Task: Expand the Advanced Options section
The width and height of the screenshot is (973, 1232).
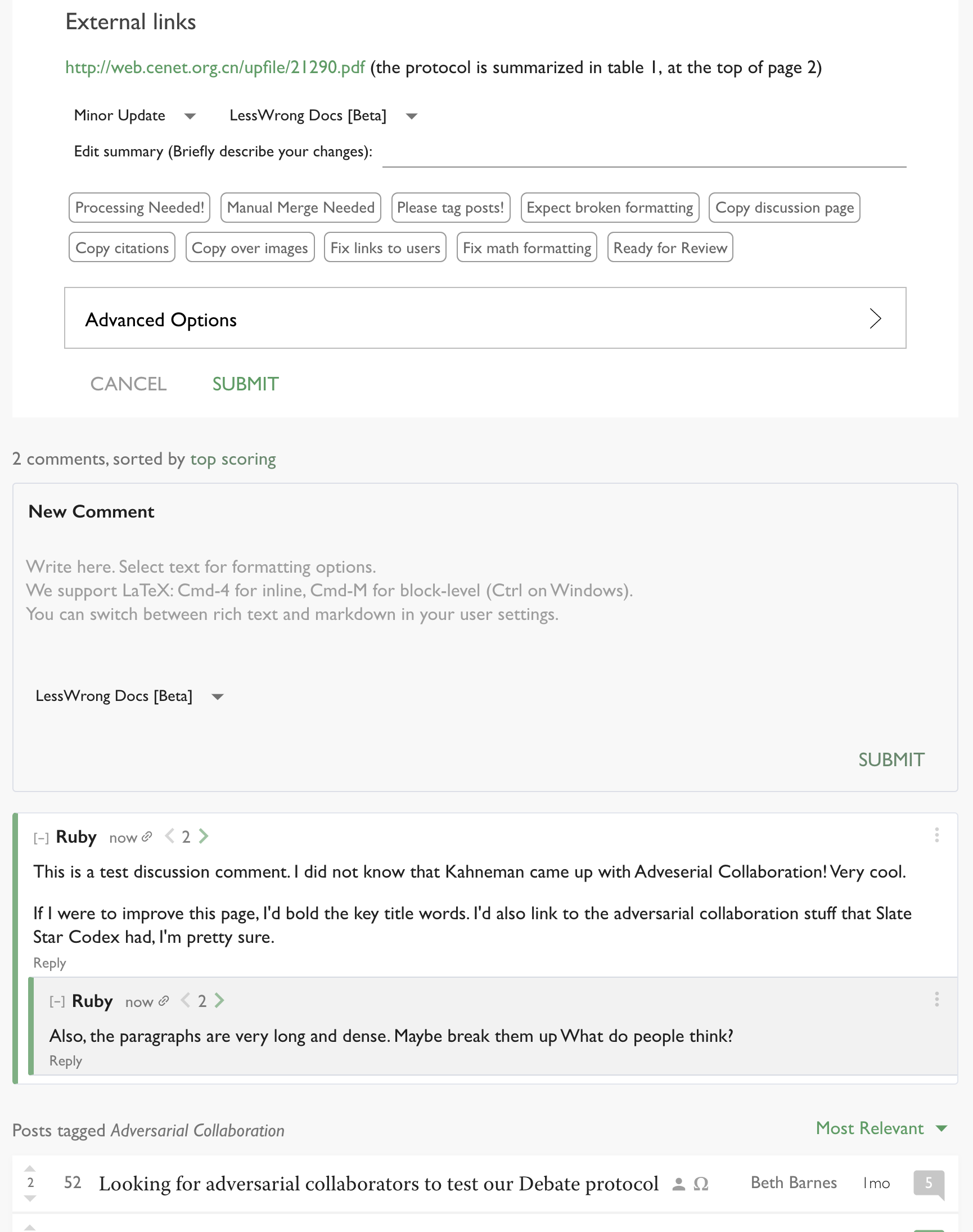Action: 485,318
